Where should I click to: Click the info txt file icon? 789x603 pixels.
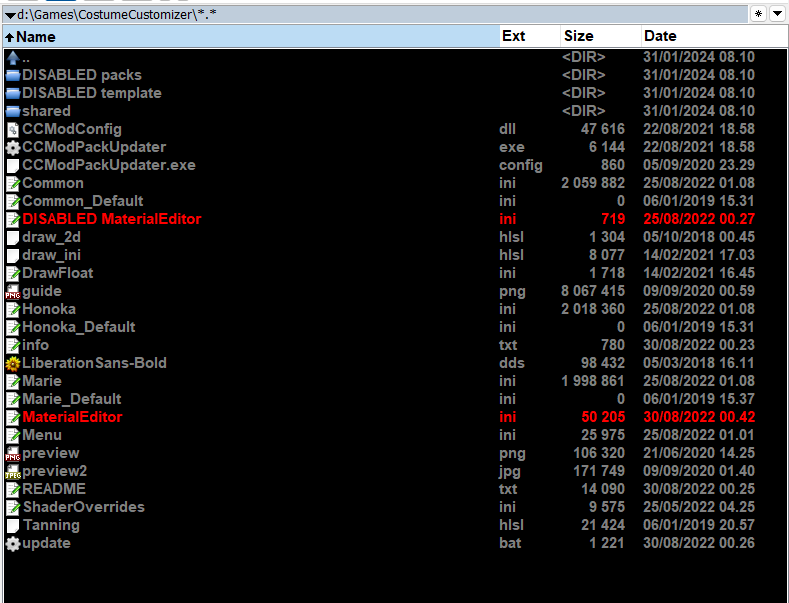click(13, 345)
